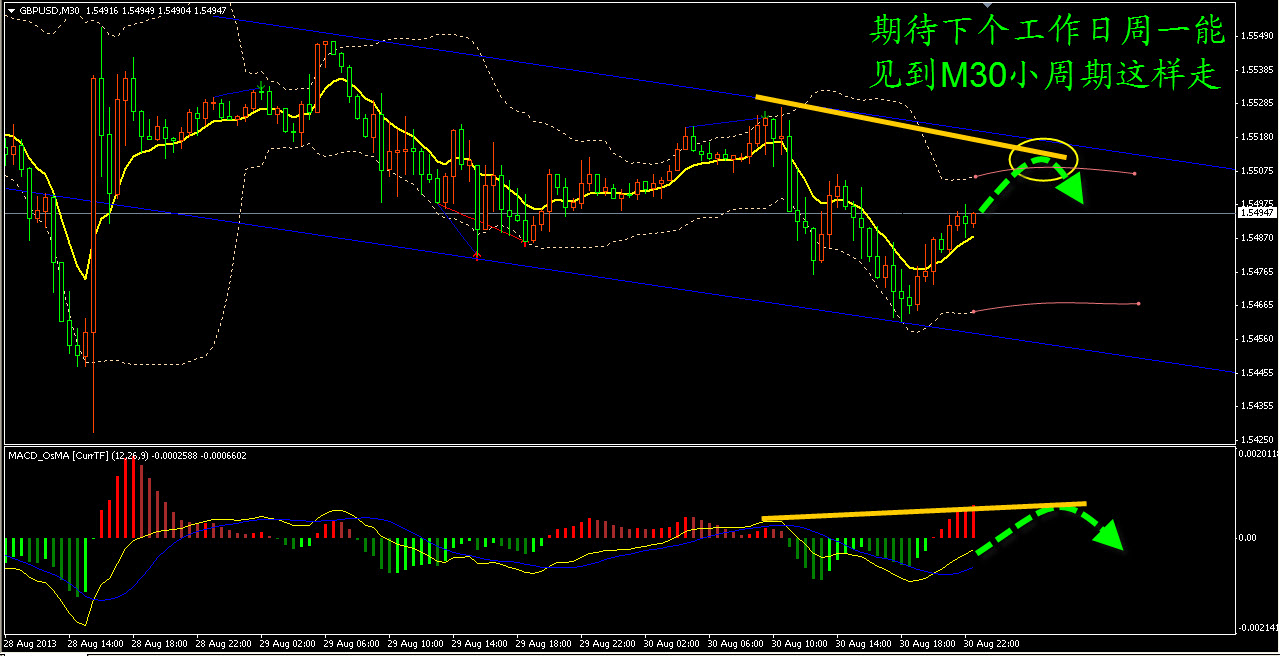Click the 1.55075 price scale label

(x=1256, y=171)
